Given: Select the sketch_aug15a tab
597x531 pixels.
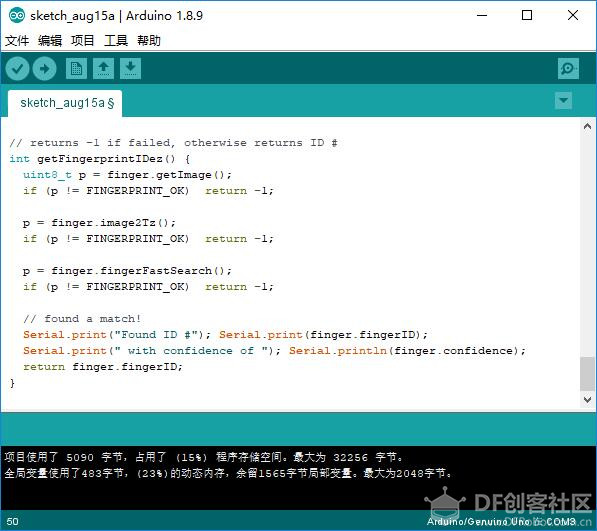Looking at the screenshot, I should (x=65, y=103).
